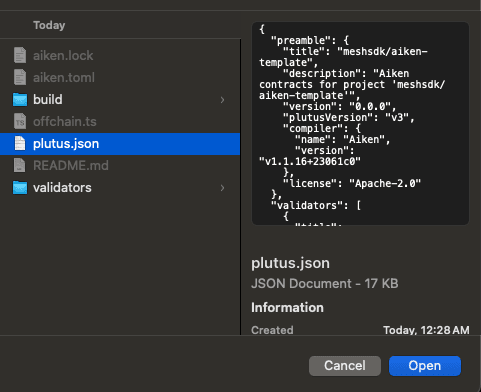This screenshot has height=392, width=481.
Task: Click the README.md file icon
Action: click(20, 165)
